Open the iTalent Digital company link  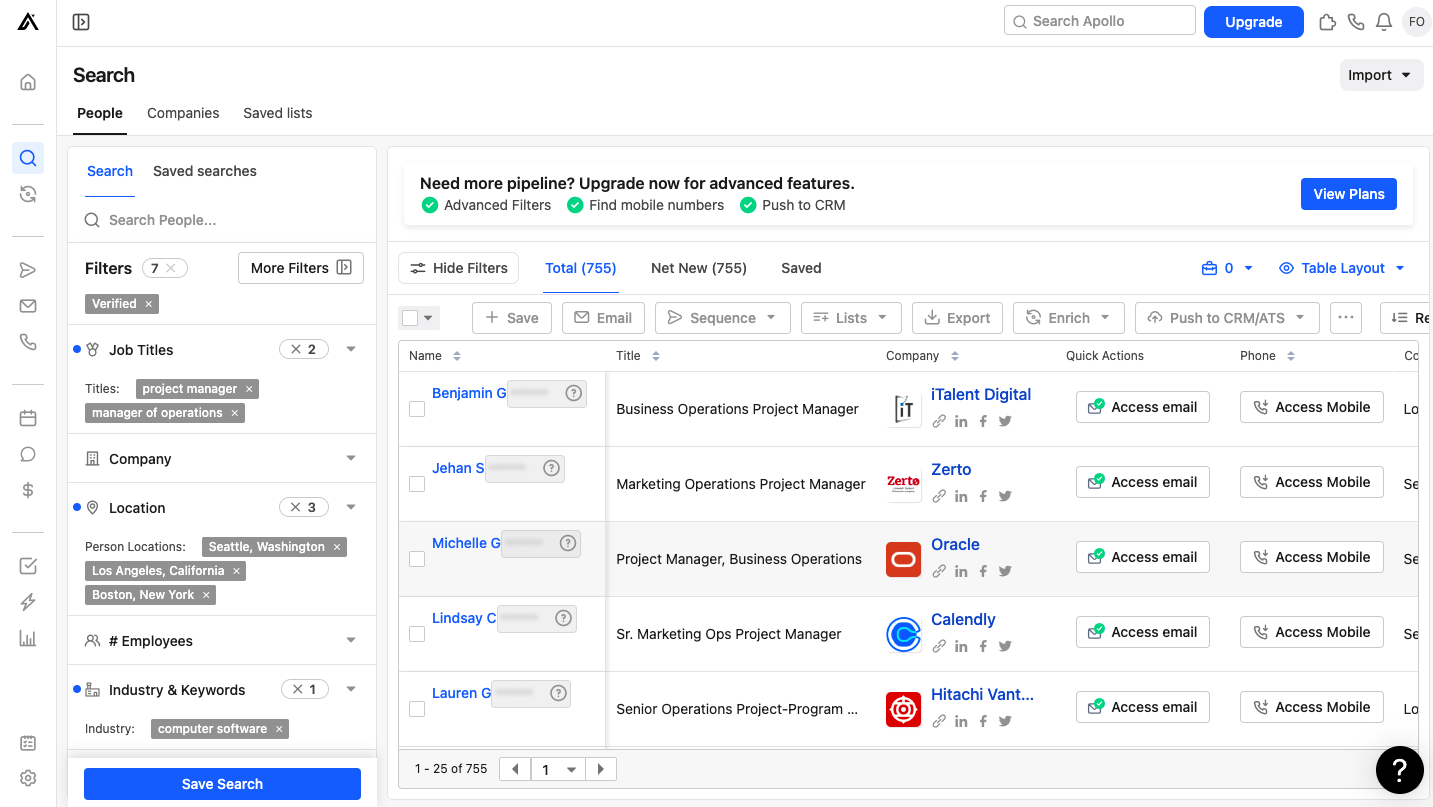980,394
